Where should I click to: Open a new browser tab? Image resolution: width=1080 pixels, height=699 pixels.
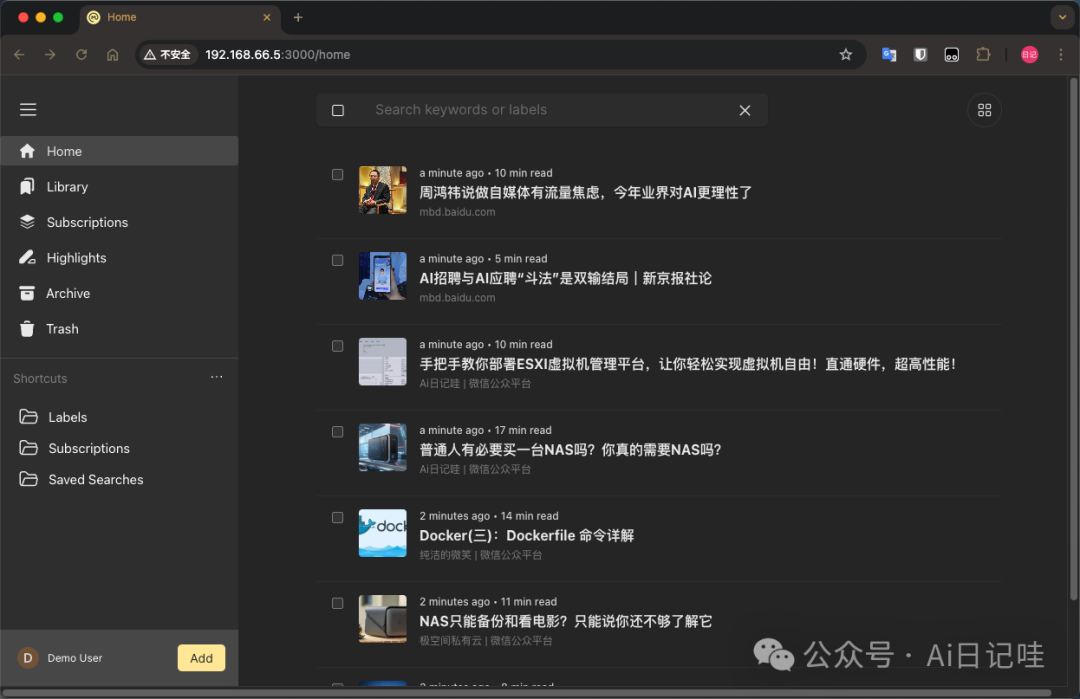tap(298, 17)
